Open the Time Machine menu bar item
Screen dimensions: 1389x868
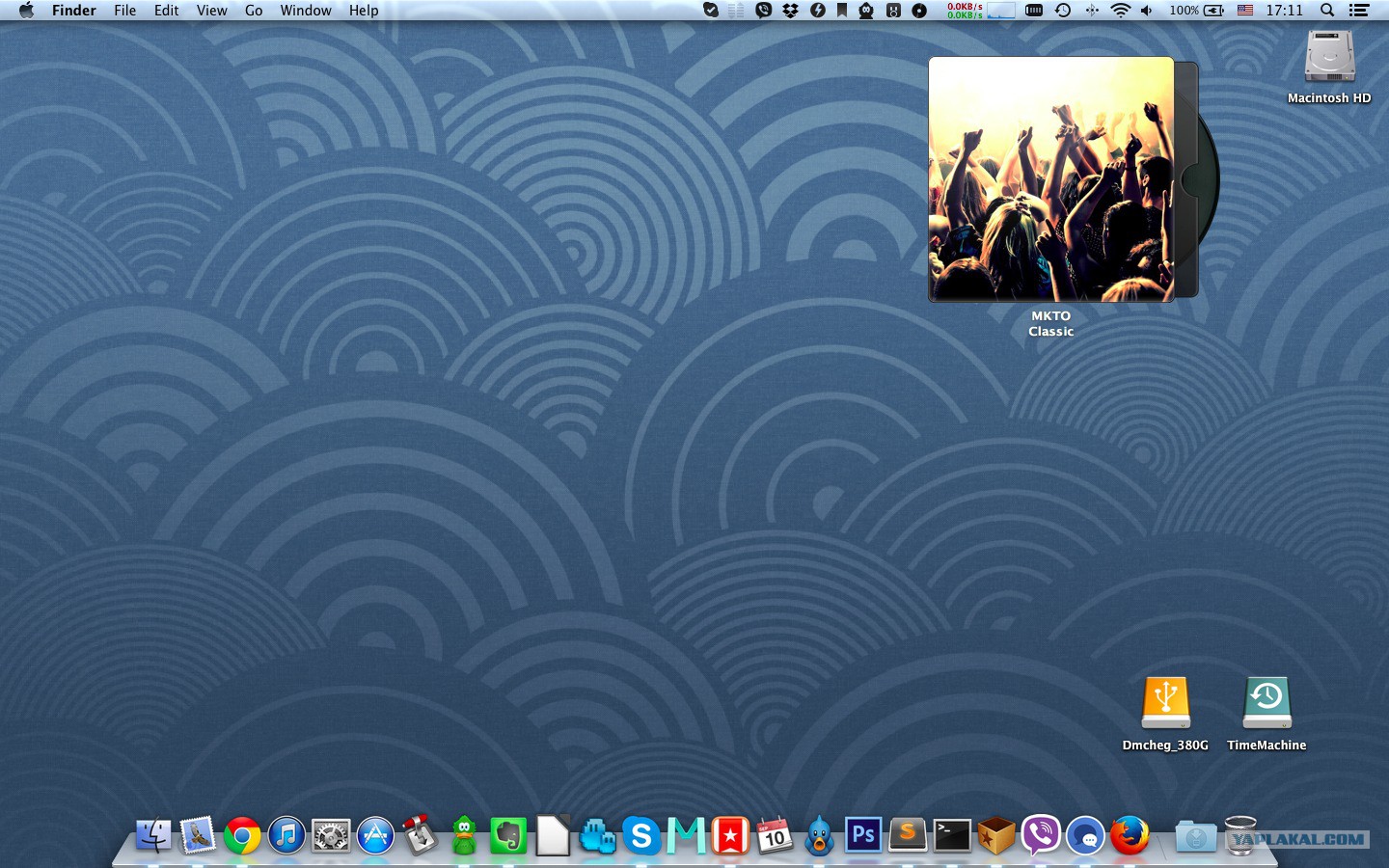click(x=1063, y=11)
